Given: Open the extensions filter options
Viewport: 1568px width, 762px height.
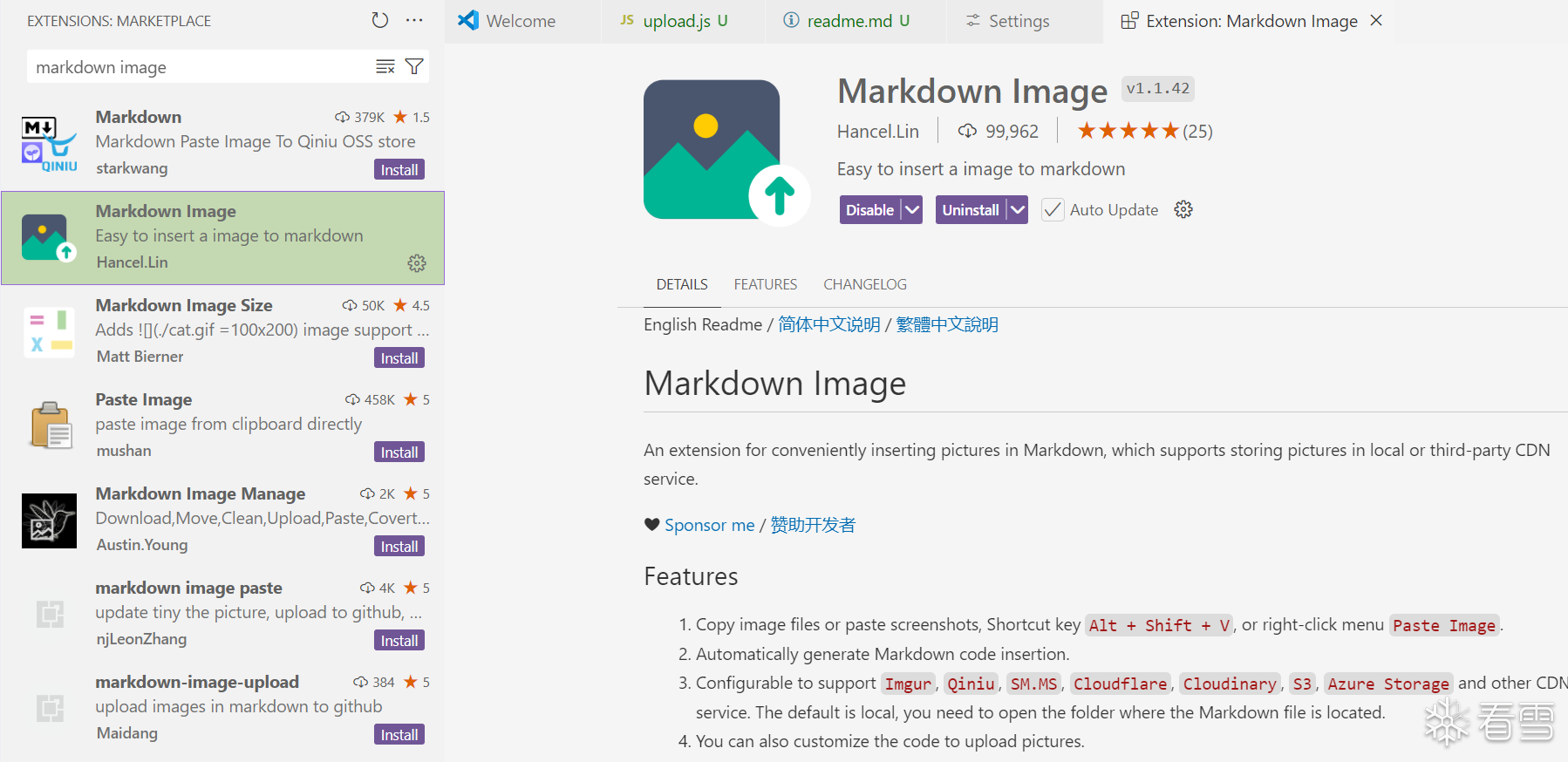Looking at the screenshot, I should click(x=414, y=66).
